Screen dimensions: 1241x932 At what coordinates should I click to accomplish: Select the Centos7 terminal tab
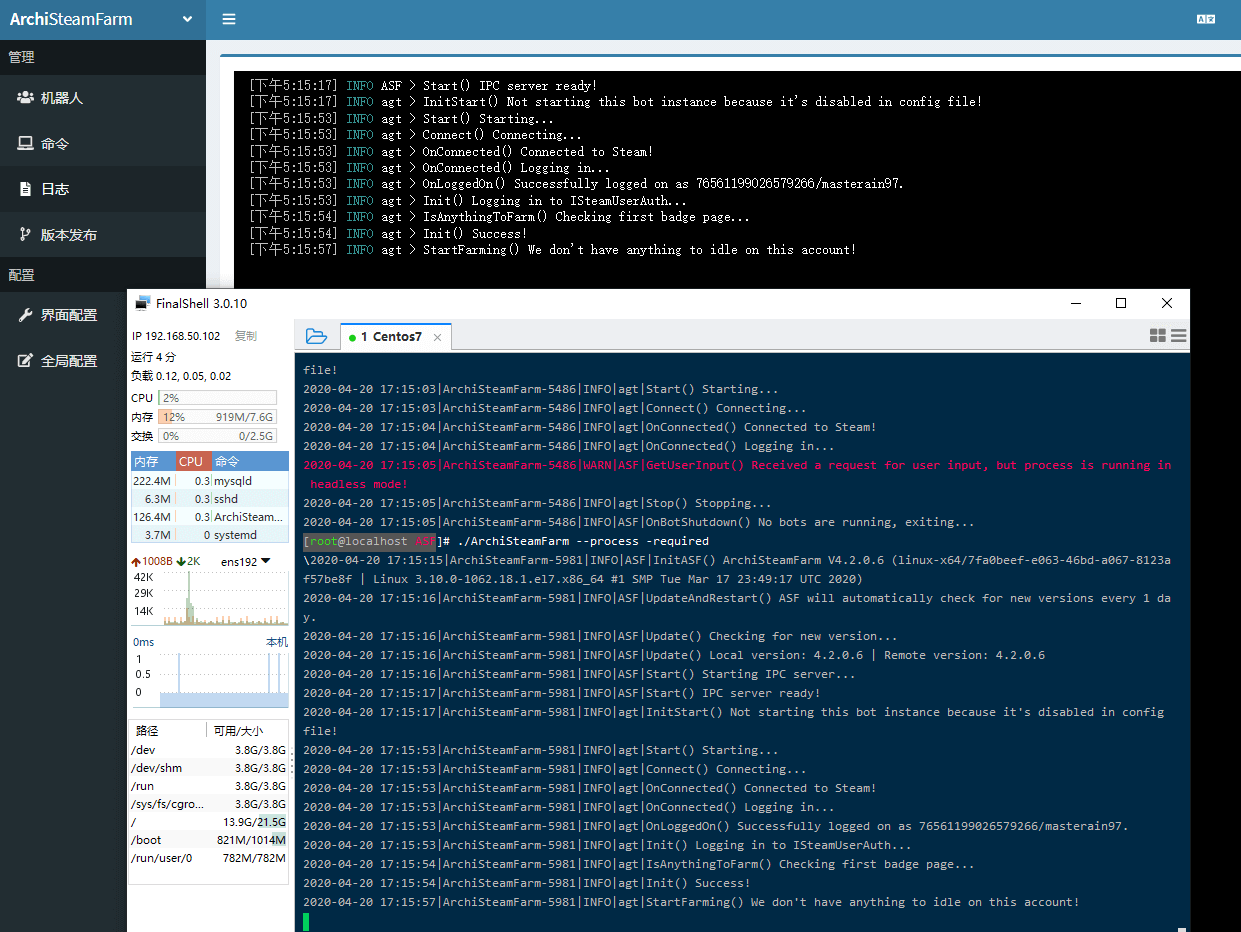pos(396,337)
